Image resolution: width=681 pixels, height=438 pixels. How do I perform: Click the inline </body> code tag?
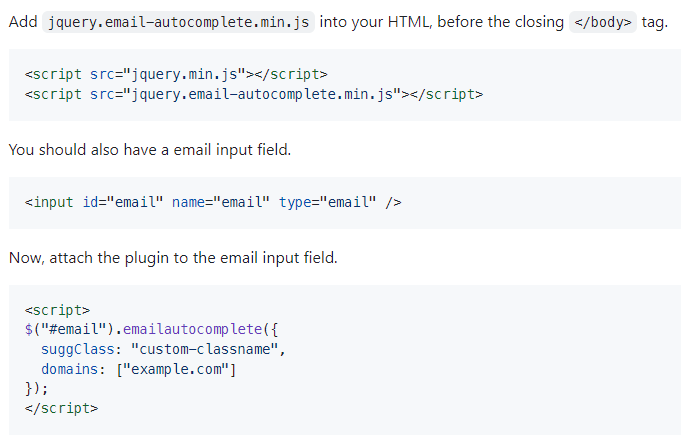pos(603,22)
